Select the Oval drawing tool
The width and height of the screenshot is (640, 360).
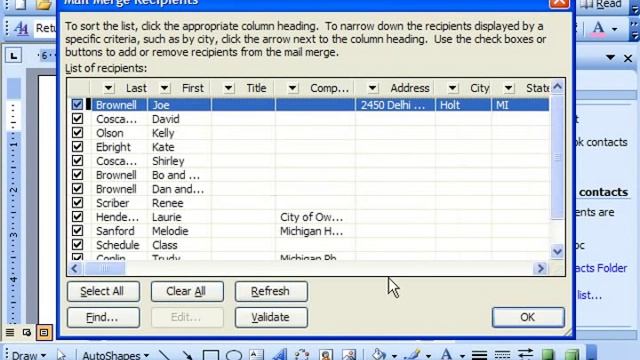pos(234,354)
